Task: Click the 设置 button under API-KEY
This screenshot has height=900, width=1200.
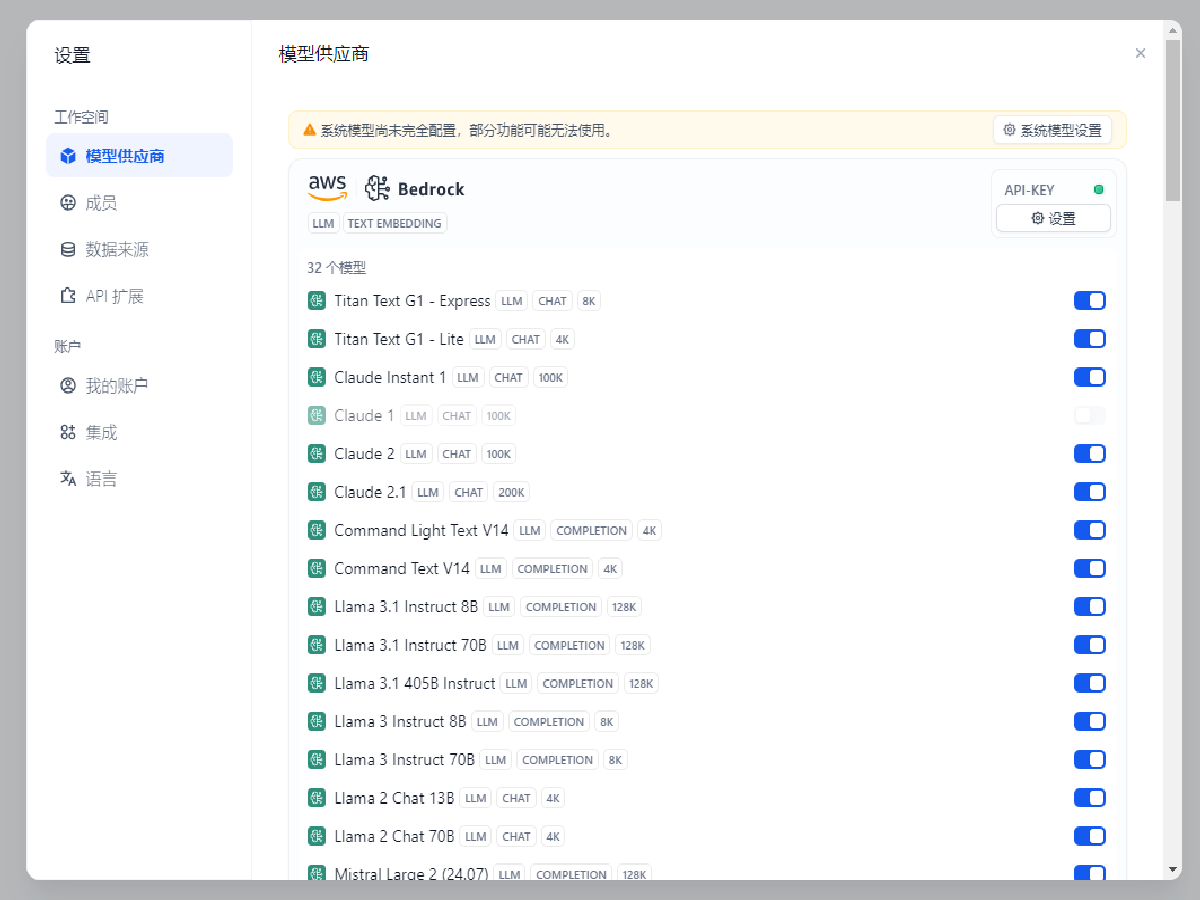Action: (1053, 218)
